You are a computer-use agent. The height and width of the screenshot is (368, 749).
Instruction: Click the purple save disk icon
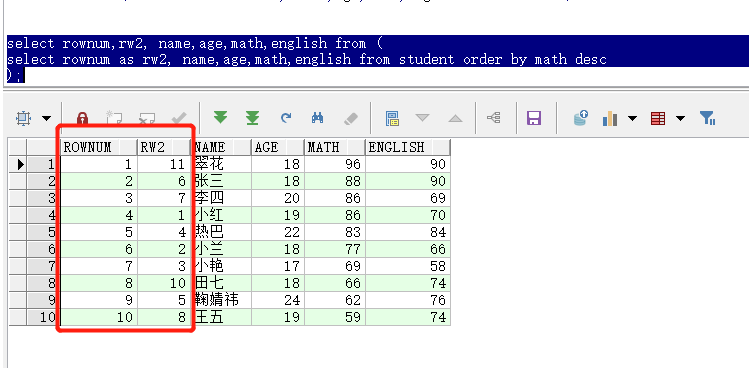point(534,118)
